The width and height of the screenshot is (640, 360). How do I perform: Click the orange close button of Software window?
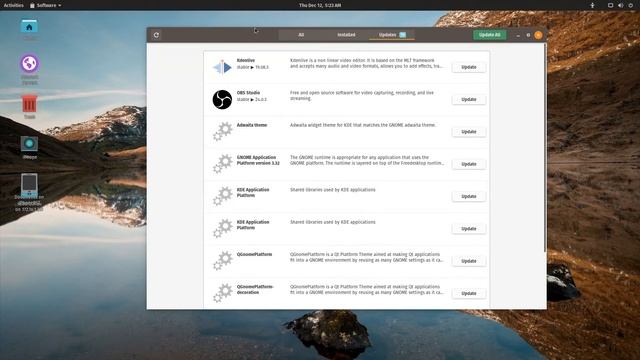tap(538, 35)
